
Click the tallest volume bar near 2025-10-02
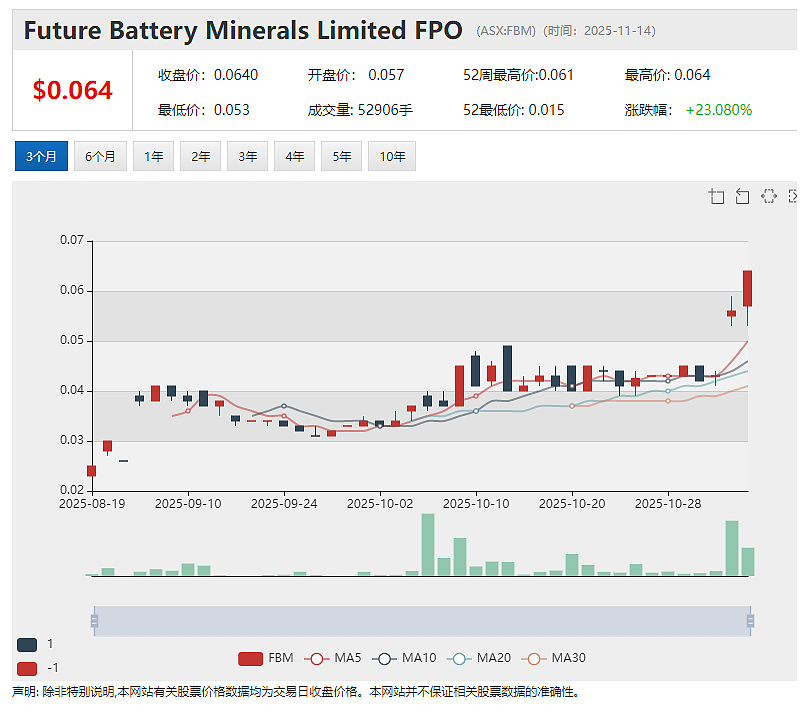pyautogui.click(x=428, y=545)
